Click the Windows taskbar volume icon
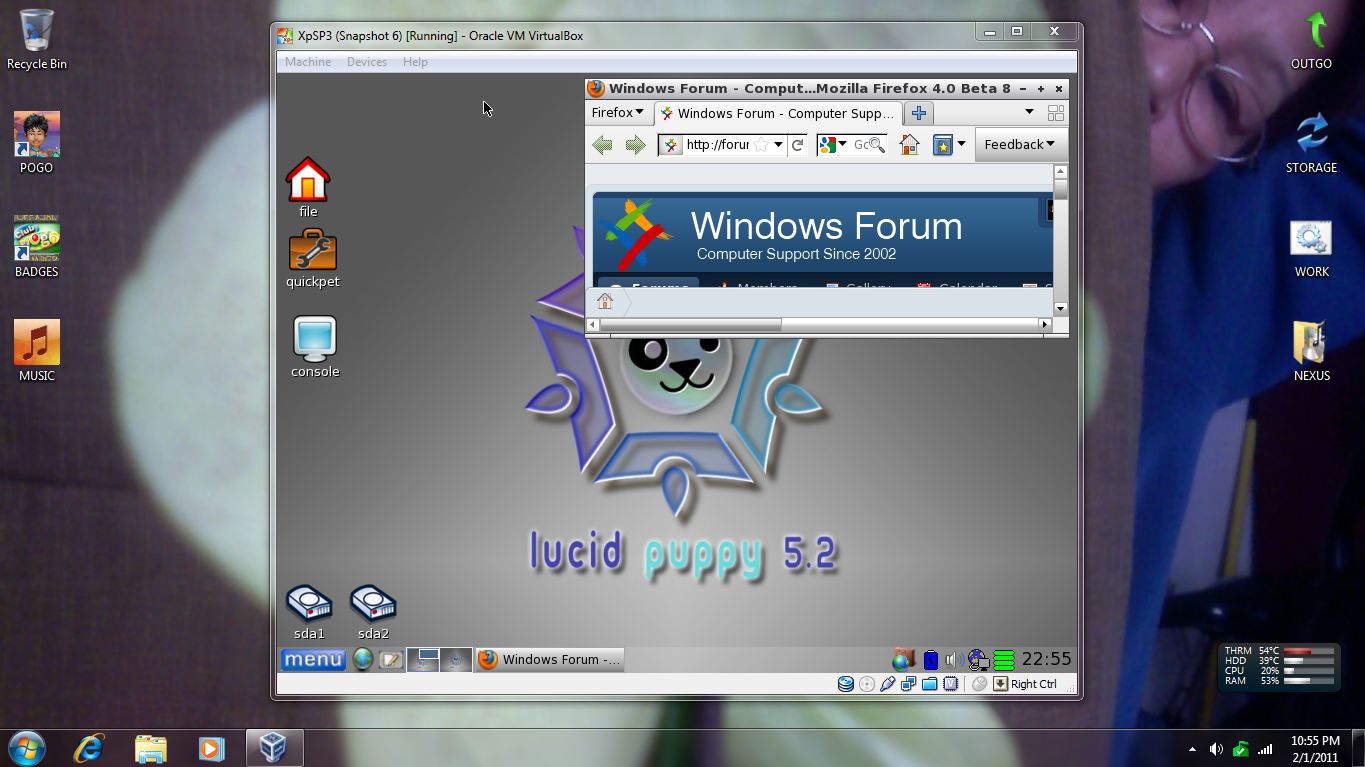The image size is (1365, 767). point(1216,749)
